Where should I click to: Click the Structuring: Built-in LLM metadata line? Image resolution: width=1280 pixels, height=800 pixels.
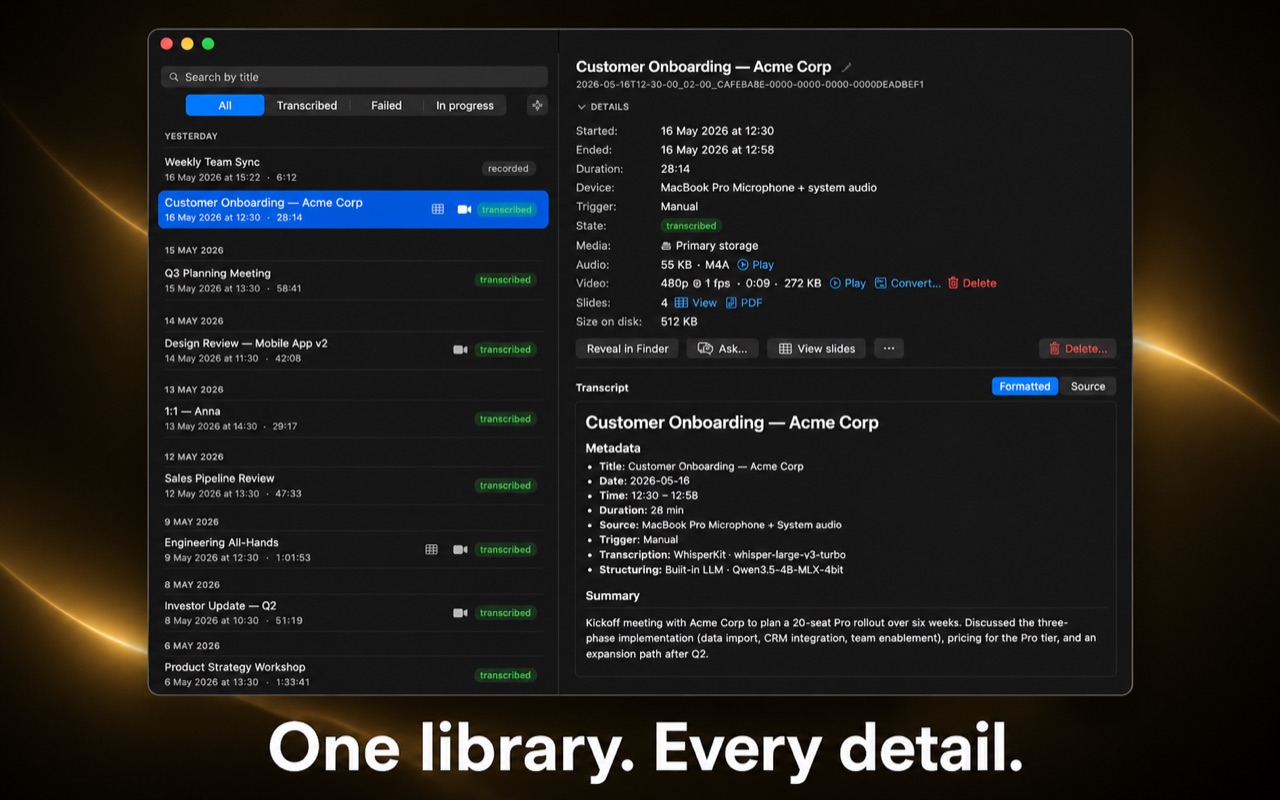pos(721,570)
